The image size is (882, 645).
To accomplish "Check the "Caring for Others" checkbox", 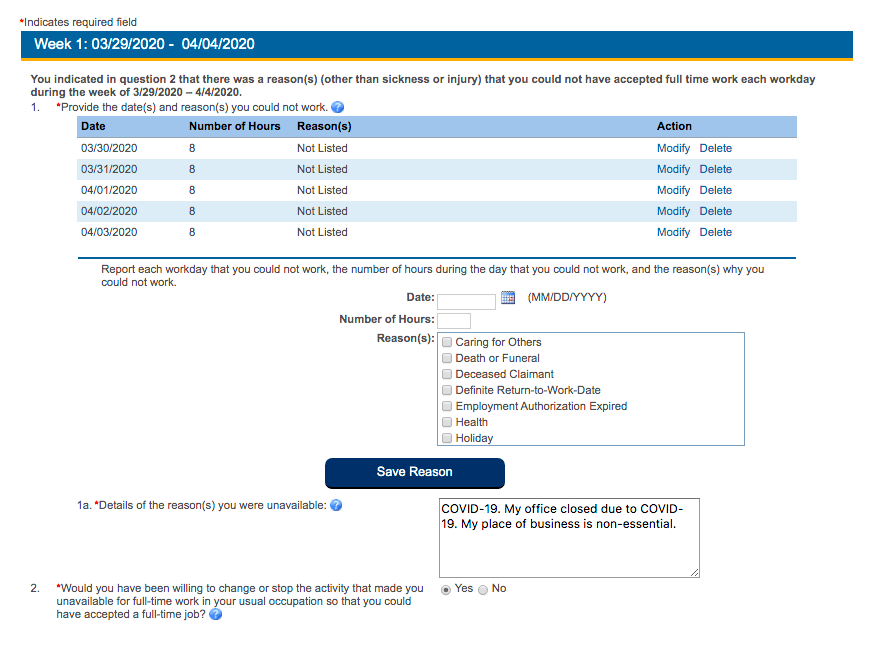I will click(446, 341).
